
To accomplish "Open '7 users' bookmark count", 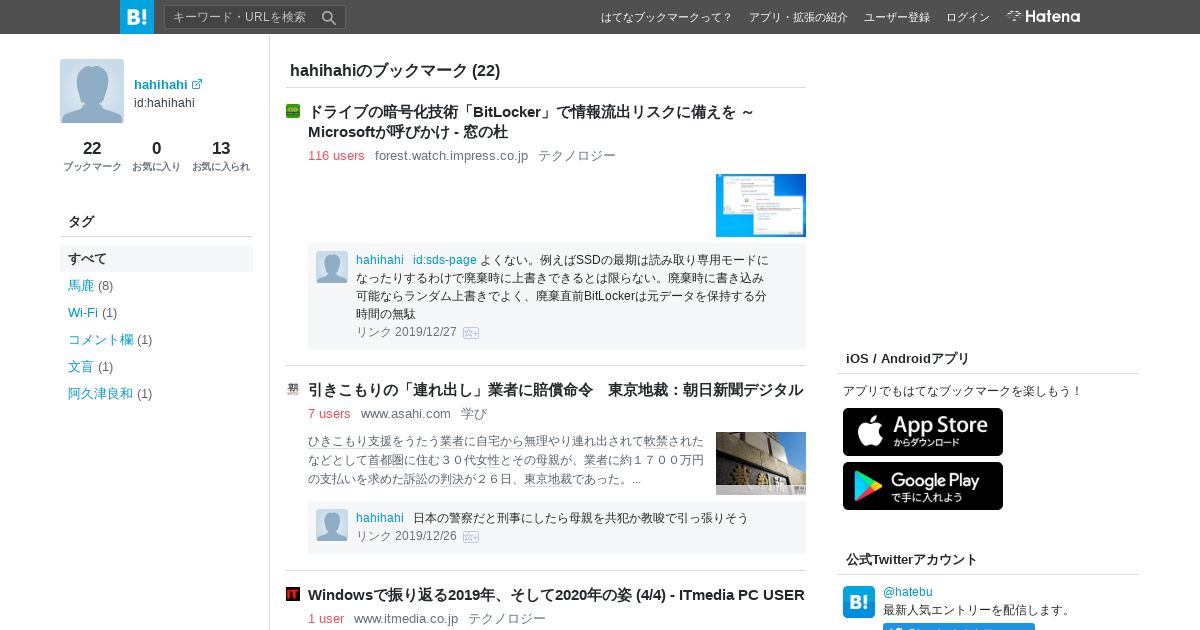I will point(329,413).
